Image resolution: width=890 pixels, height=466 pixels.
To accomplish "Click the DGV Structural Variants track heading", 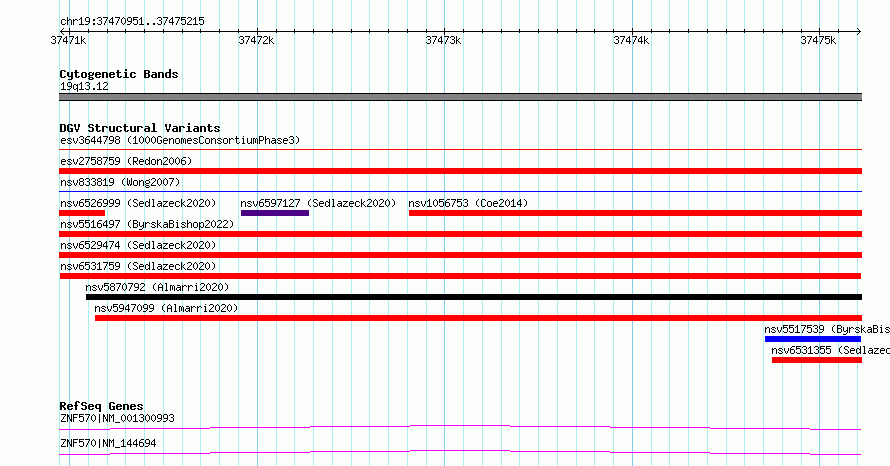I will 140,128.
